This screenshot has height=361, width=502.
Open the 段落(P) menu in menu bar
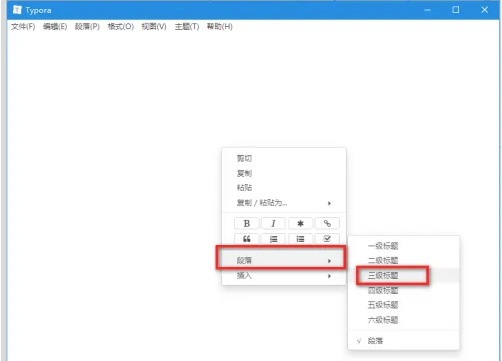tap(87, 26)
